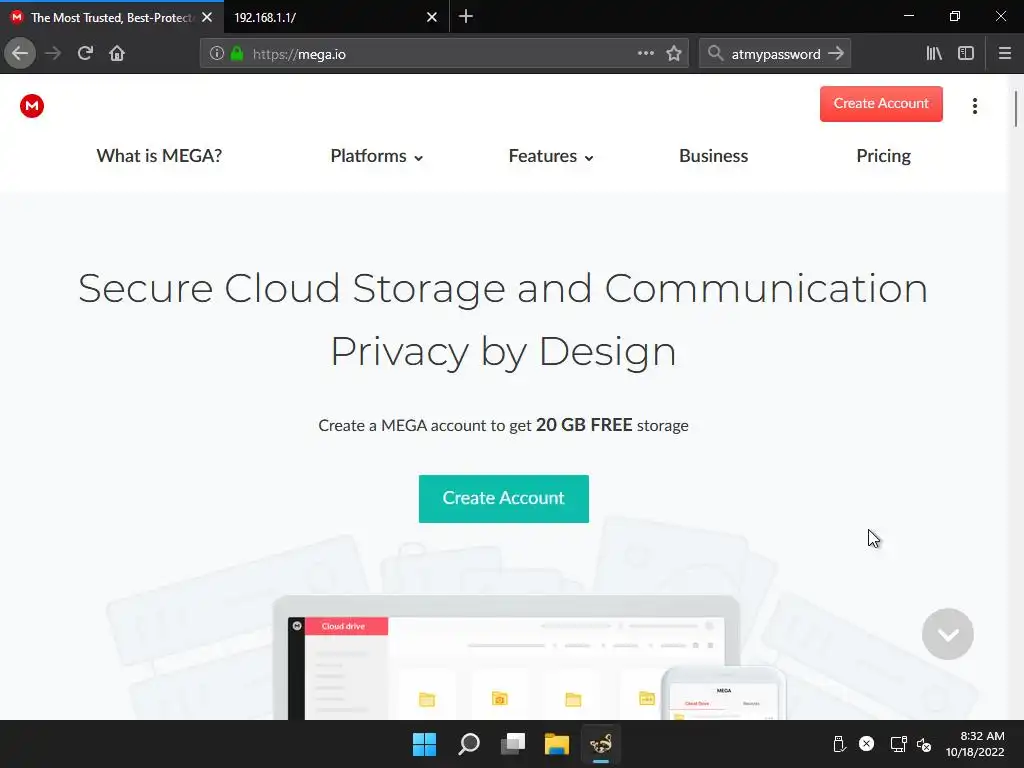Open the browser hamburger menu
This screenshot has height=768, width=1024.
(1005, 54)
